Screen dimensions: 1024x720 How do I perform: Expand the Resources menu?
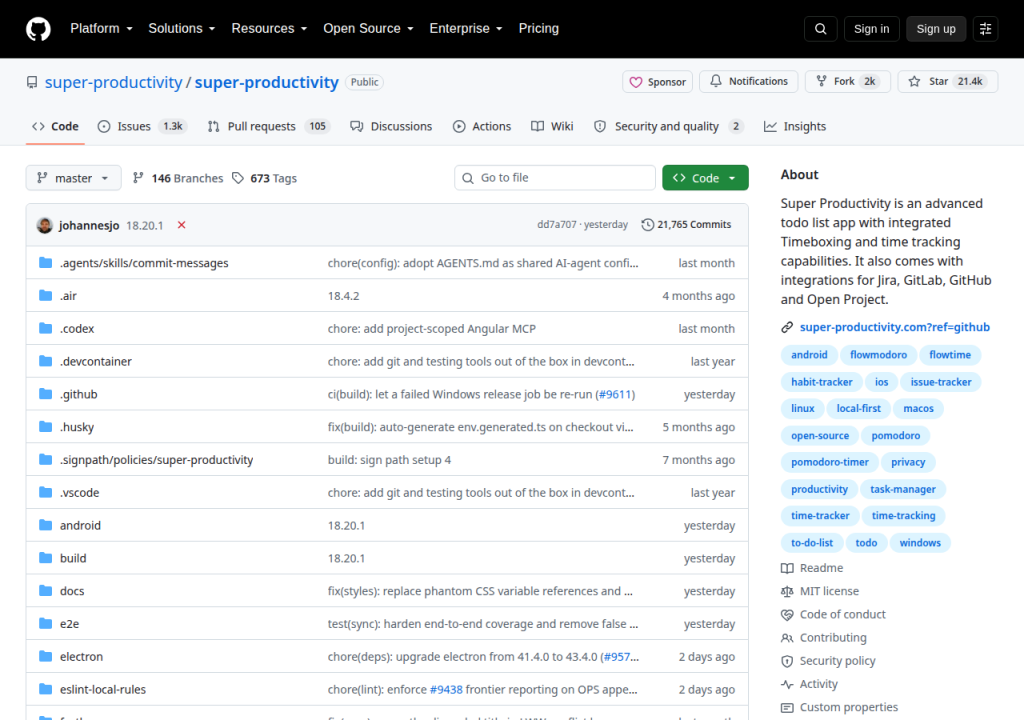pyautogui.click(x=269, y=29)
